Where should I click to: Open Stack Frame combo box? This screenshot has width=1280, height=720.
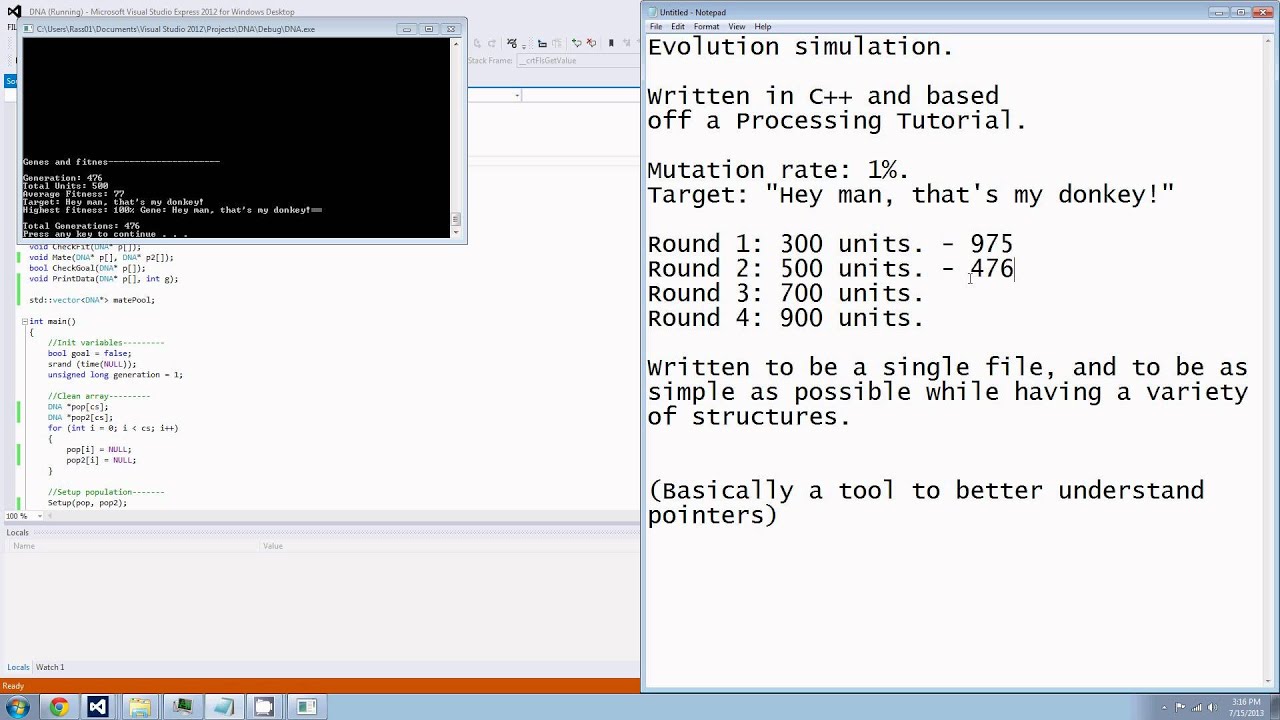(x=580, y=61)
